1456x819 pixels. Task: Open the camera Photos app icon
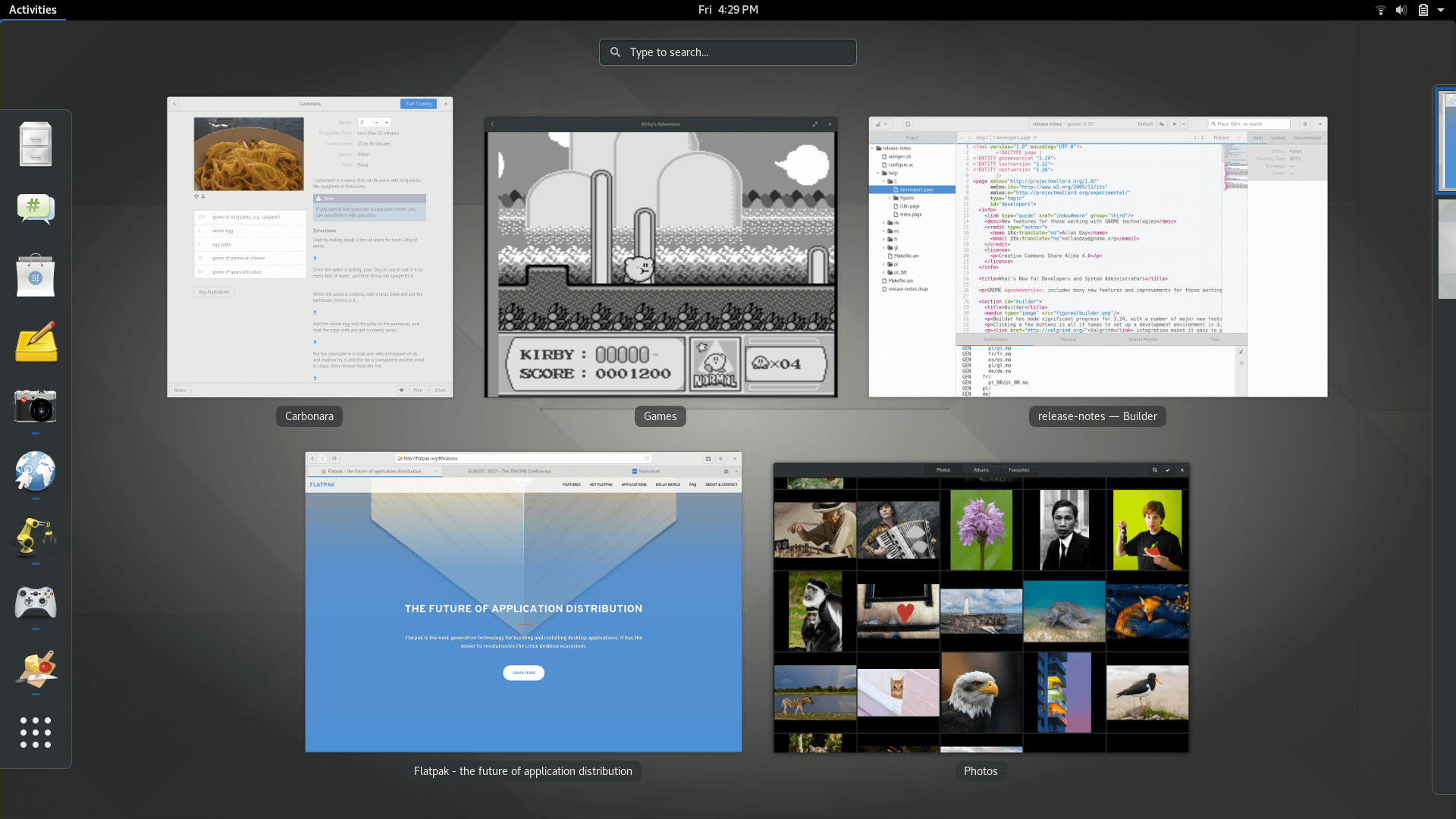click(x=36, y=406)
